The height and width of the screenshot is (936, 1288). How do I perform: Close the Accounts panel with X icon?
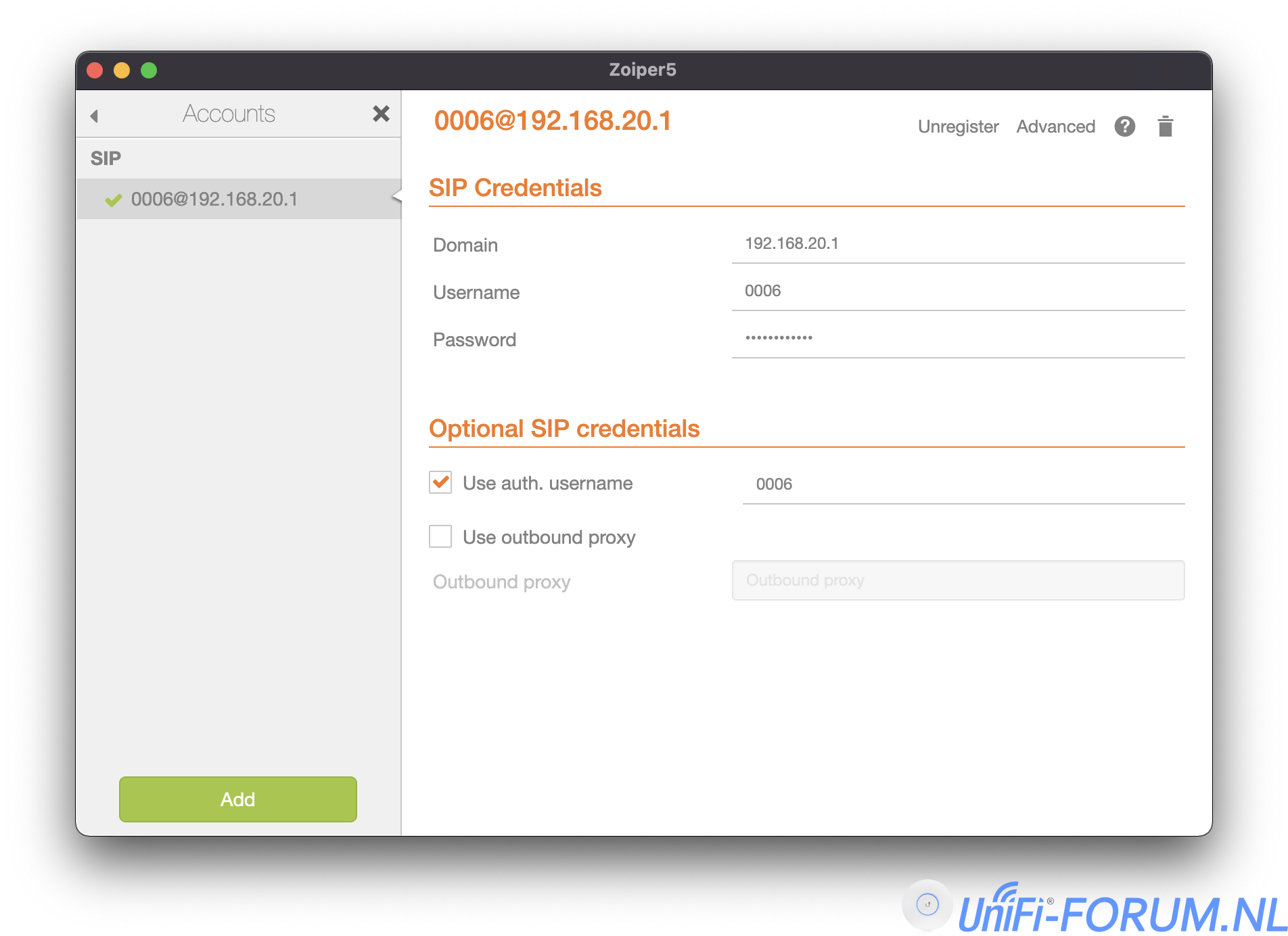pyautogui.click(x=381, y=114)
